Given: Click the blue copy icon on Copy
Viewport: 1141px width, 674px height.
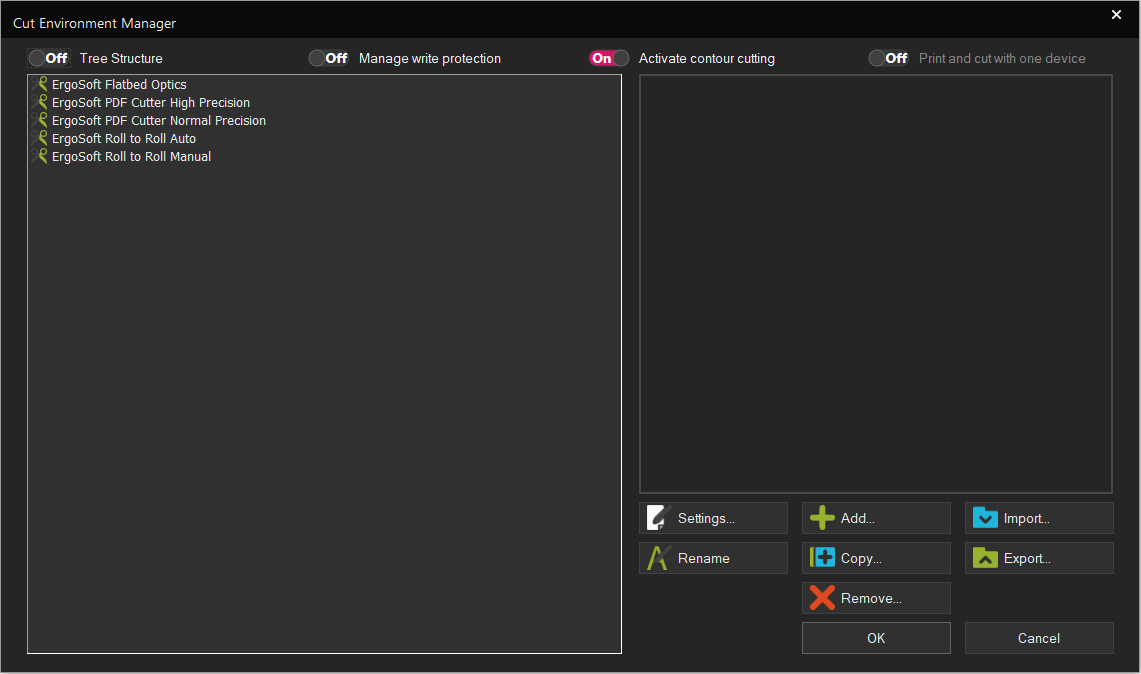Looking at the screenshot, I should [x=822, y=558].
